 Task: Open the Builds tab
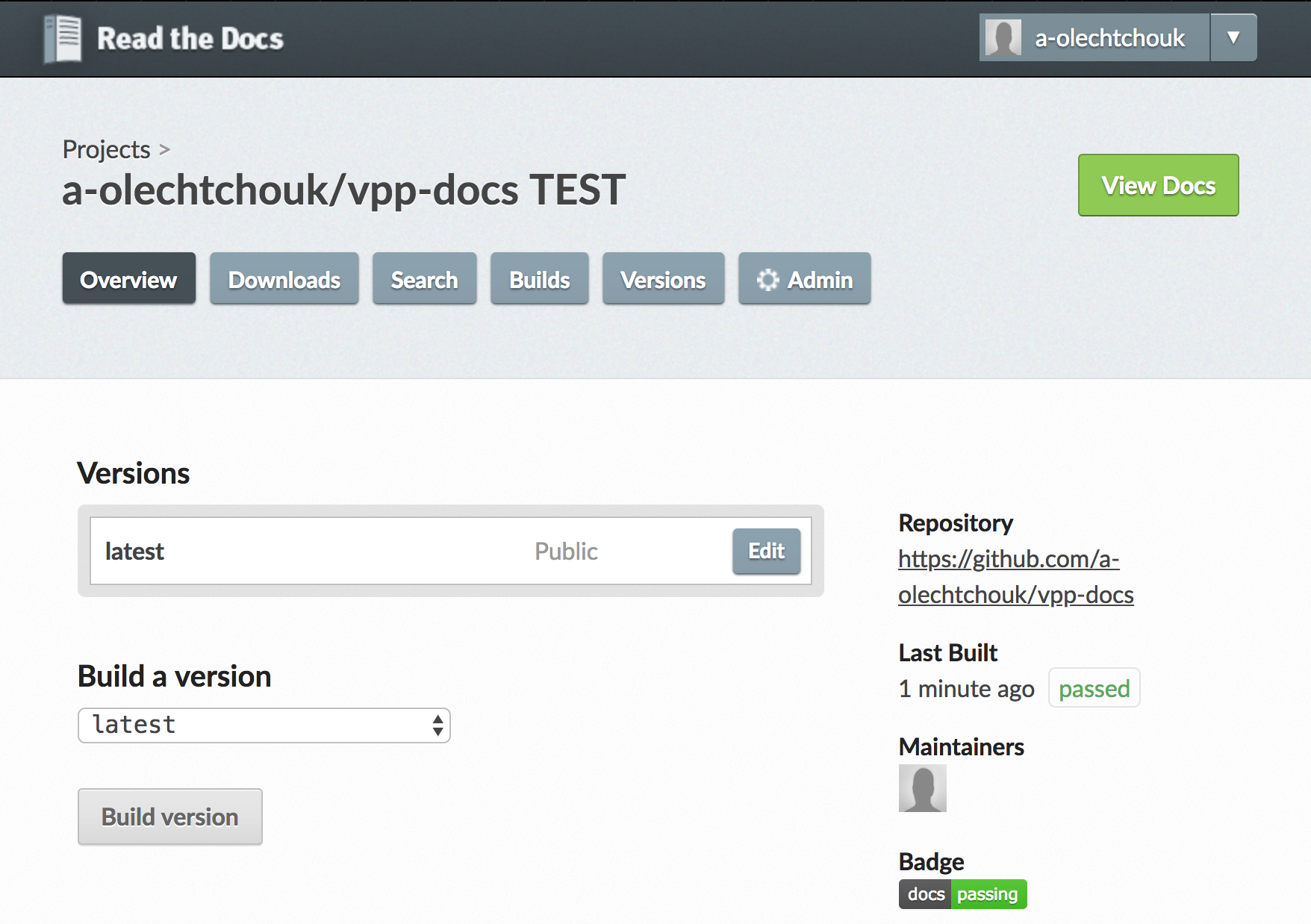(x=539, y=279)
